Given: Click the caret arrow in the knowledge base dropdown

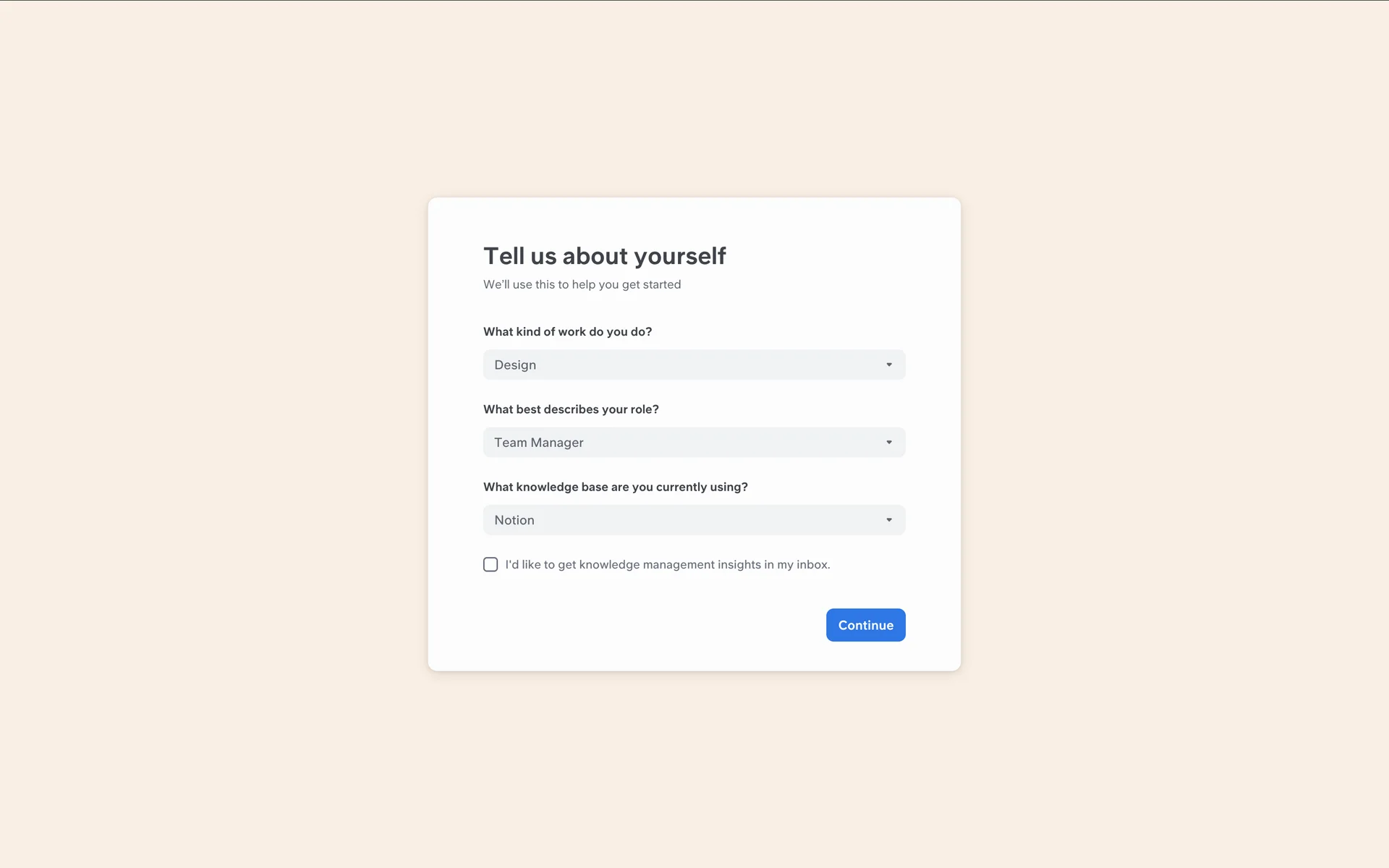Looking at the screenshot, I should pyautogui.click(x=889, y=520).
